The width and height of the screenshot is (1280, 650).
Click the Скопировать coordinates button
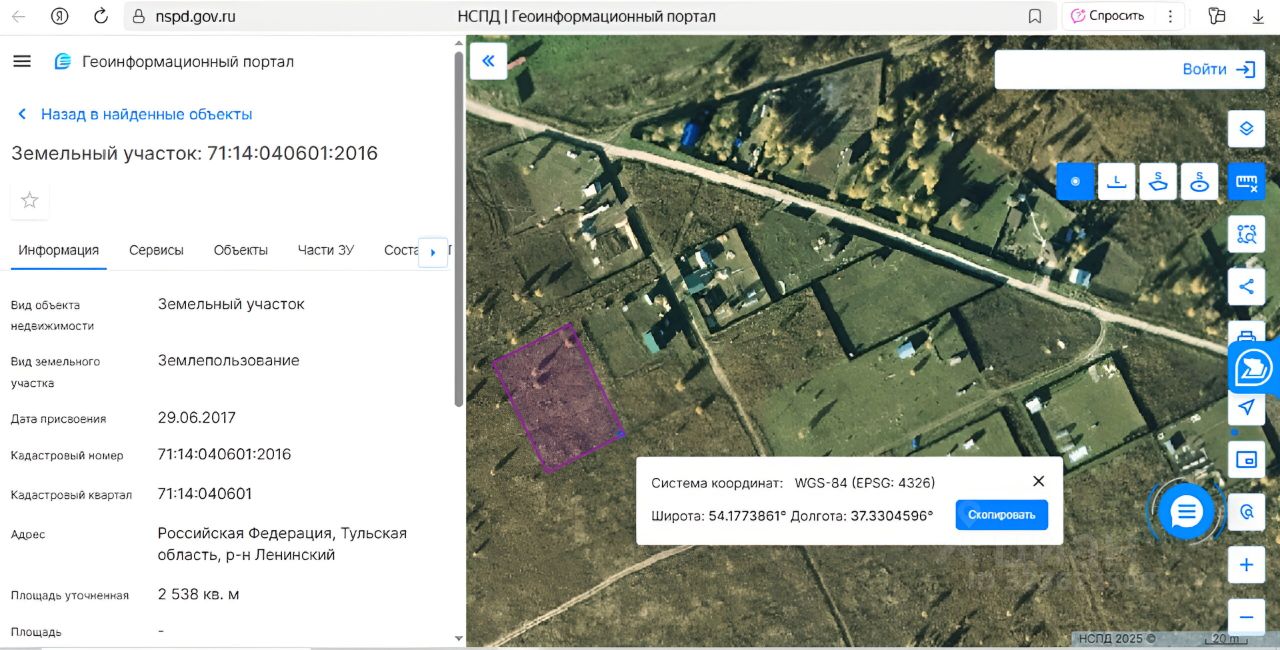click(1001, 515)
